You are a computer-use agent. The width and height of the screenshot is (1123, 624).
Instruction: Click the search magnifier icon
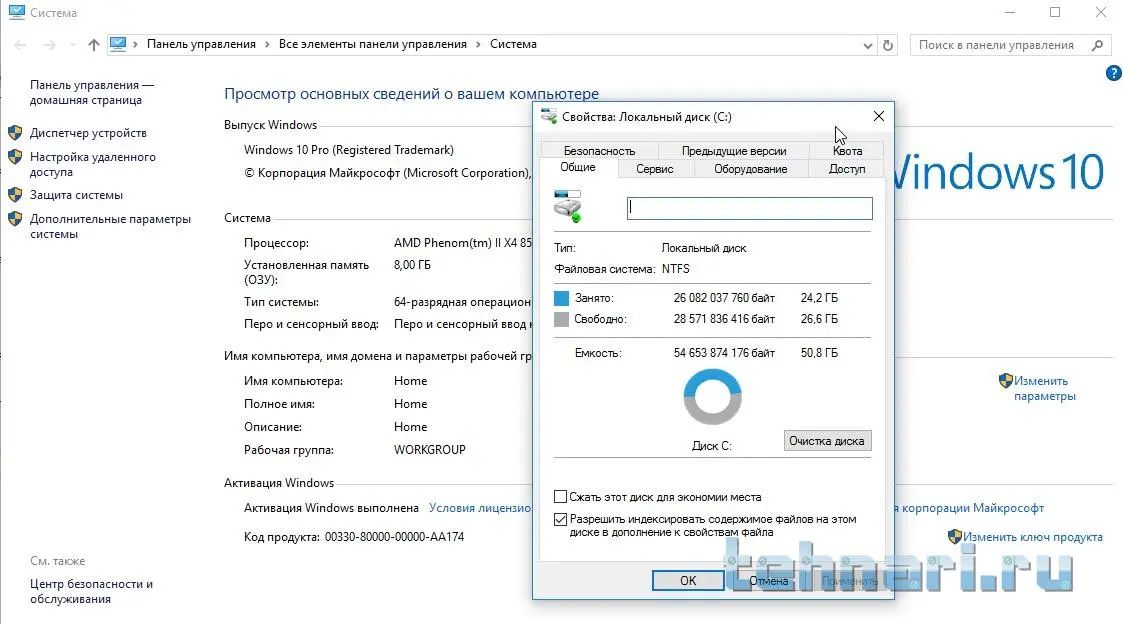pyautogui.click(x=1097, y=45)
